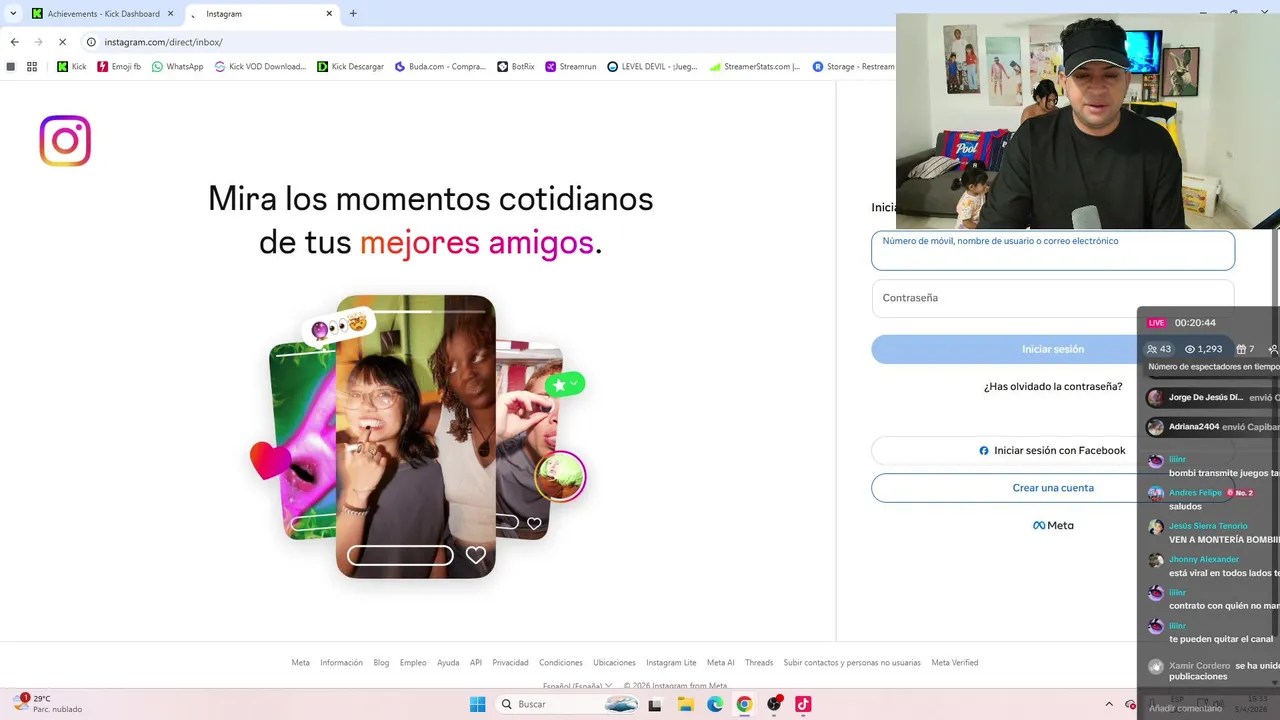Expand the Español (España) language dropdown
The height and width of the screenshot is (720, 1280).
click(x=577, y=686)
